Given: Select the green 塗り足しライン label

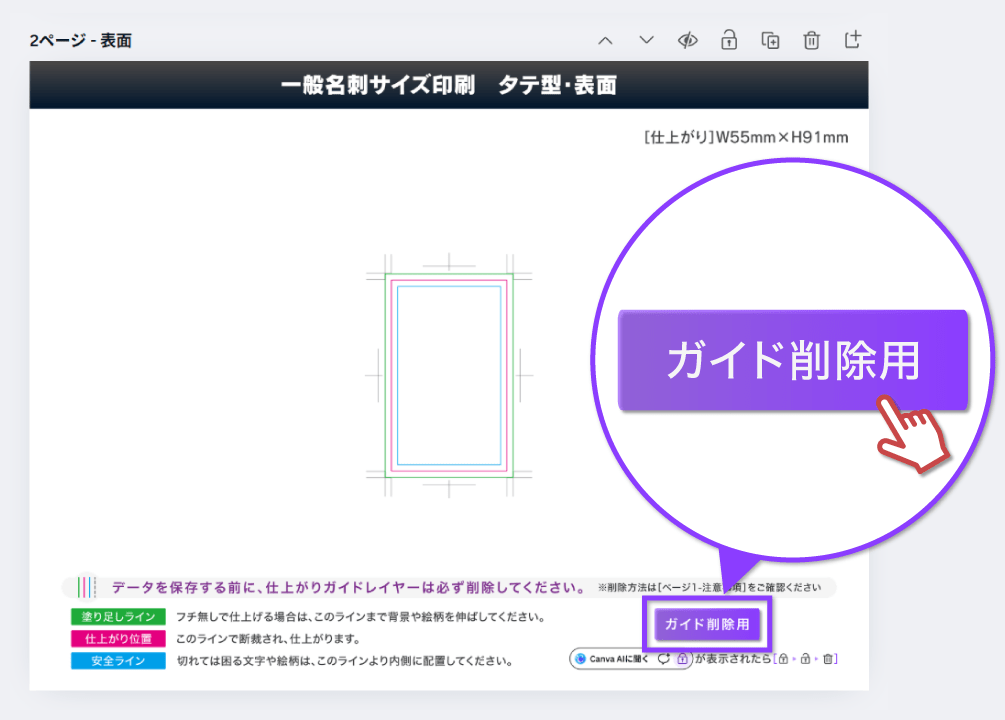Looking at the screenshot, I should coord(118,617).
